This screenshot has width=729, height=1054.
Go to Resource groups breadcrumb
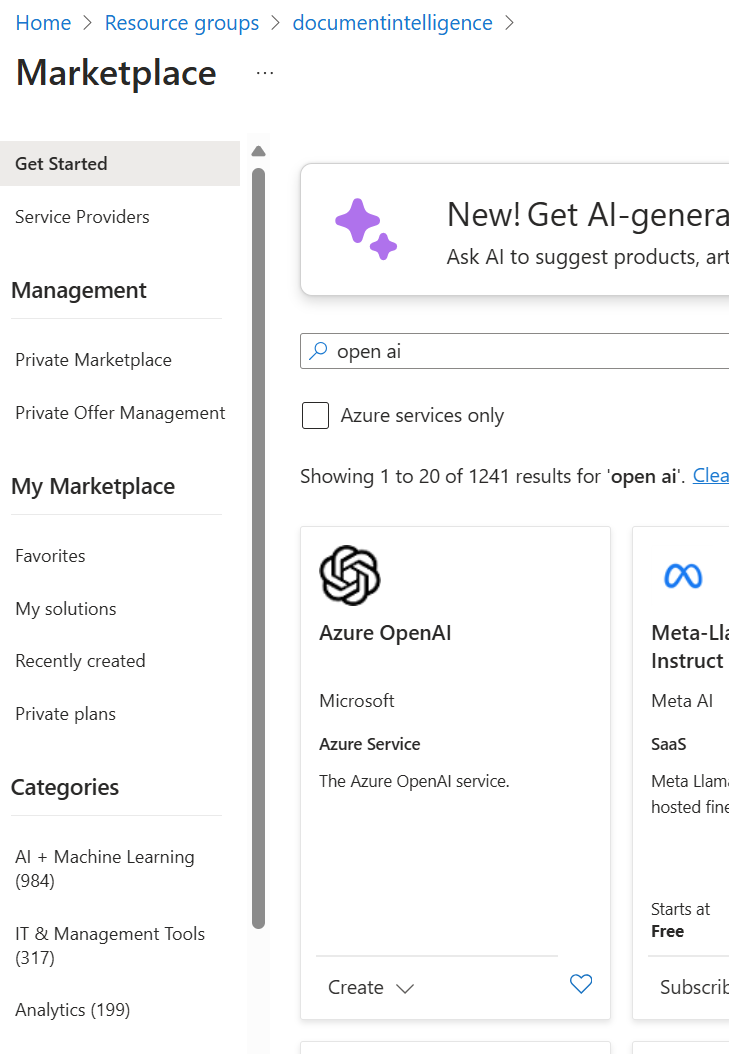pyautogui.click(x=181, y=23)
